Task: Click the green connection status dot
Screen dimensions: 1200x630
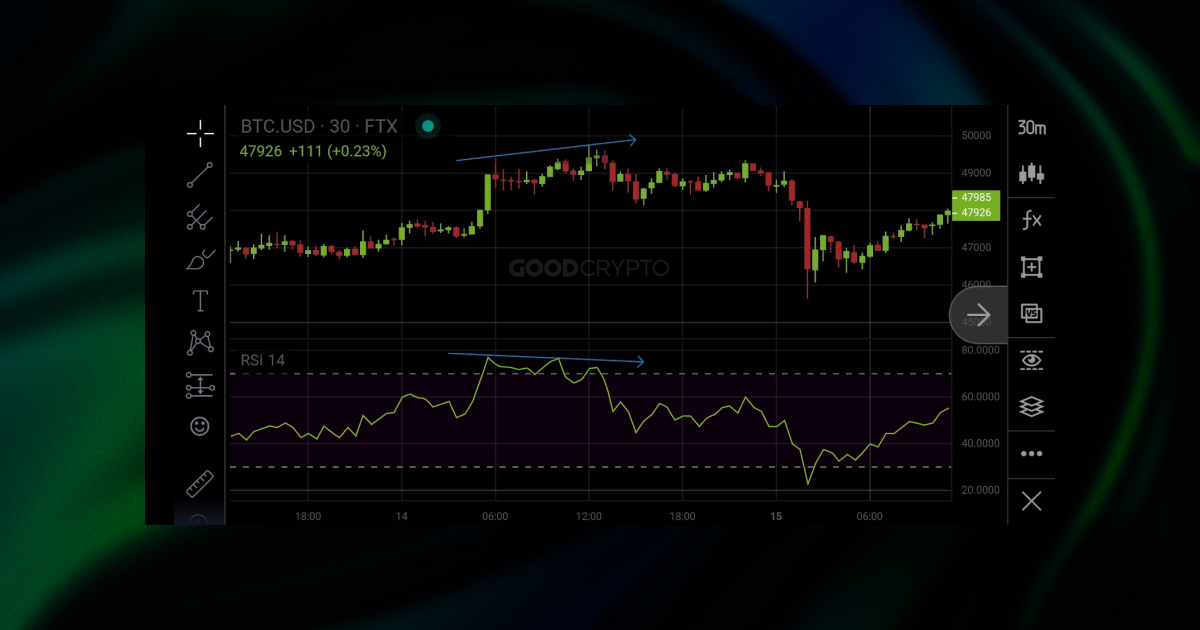Action: 428,125
